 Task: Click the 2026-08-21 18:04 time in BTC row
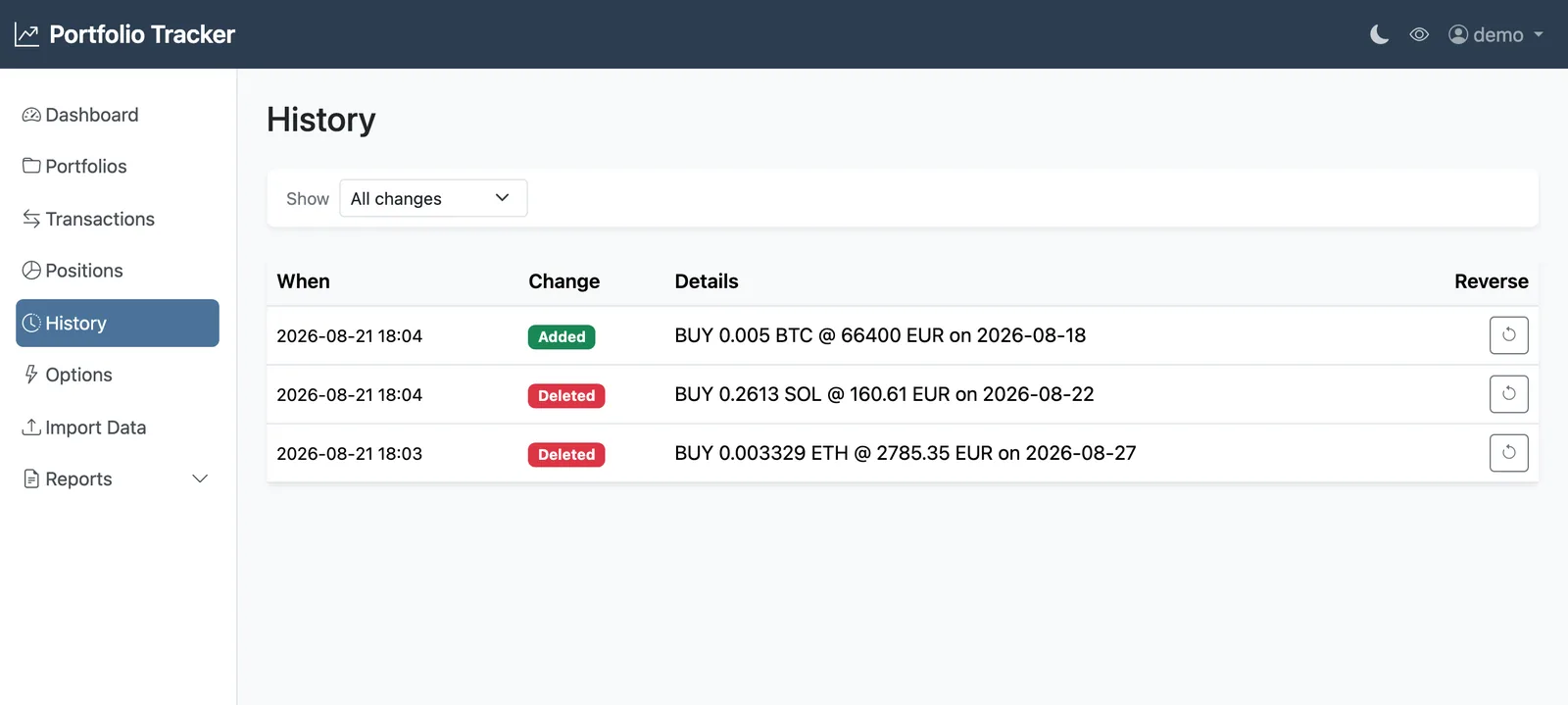[349, 336]
